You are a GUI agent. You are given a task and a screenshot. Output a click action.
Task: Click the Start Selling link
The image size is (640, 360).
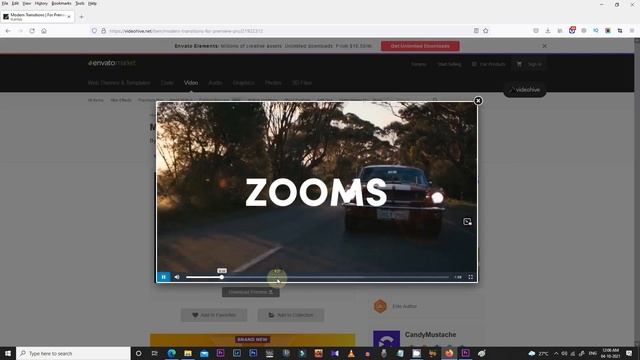pyautogui.click(x=449, y=64)
